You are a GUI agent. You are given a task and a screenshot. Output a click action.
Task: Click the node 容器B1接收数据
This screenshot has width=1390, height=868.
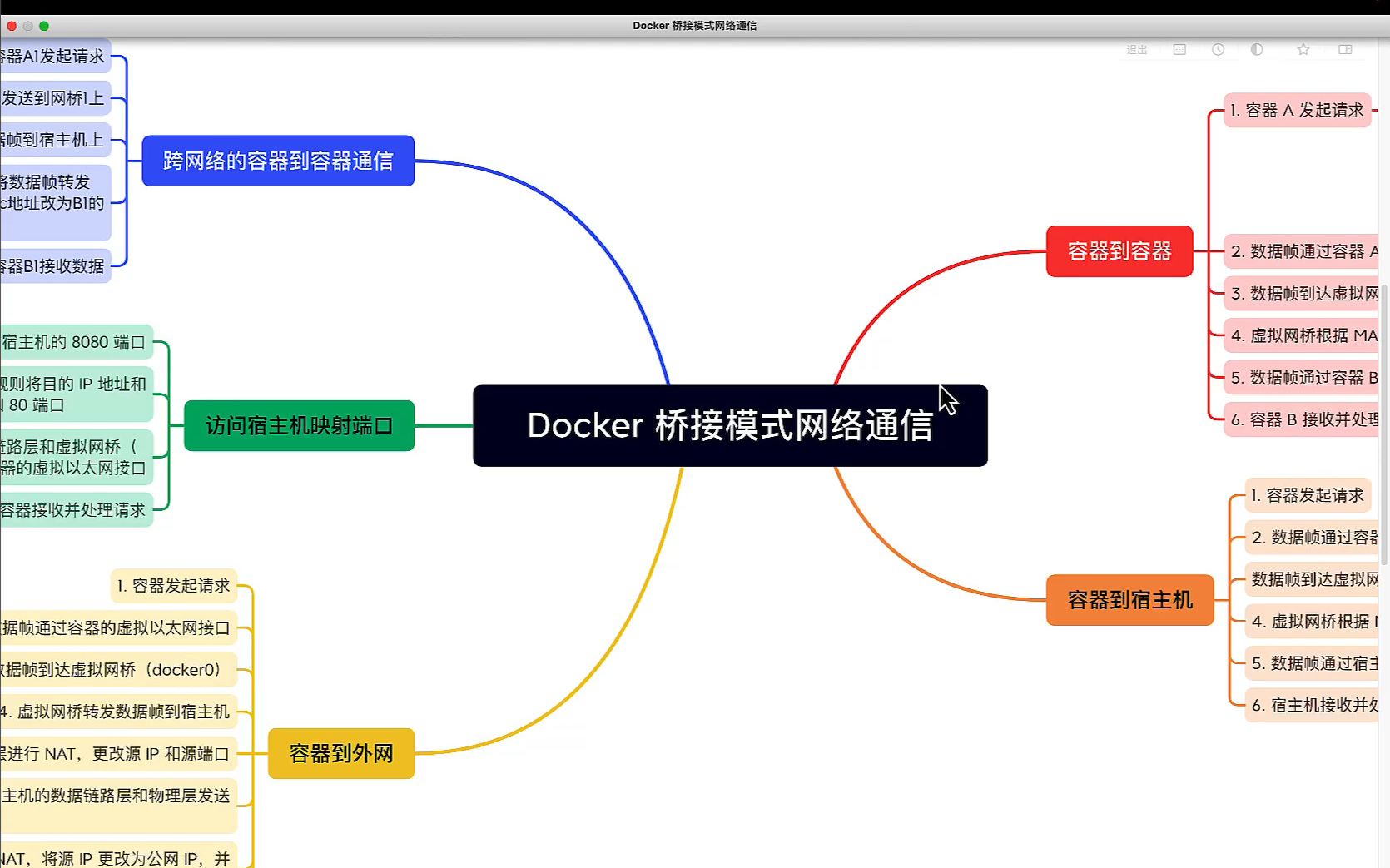pyautogui.click(x=52, y=265)
